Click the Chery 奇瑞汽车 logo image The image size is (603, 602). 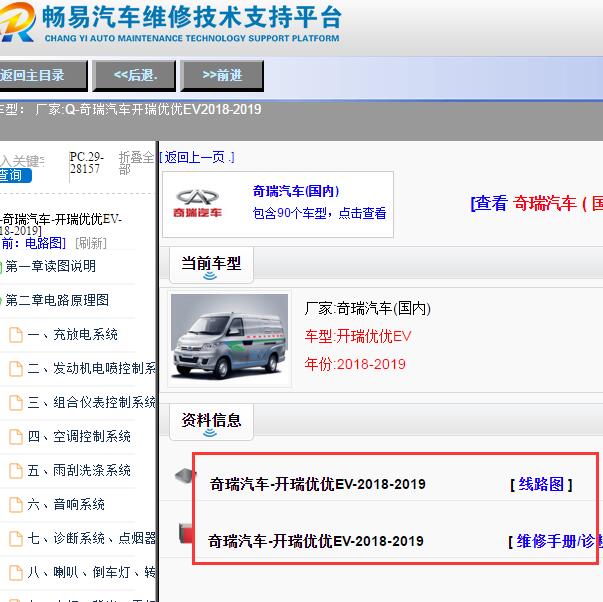click(x=197, y=204)
